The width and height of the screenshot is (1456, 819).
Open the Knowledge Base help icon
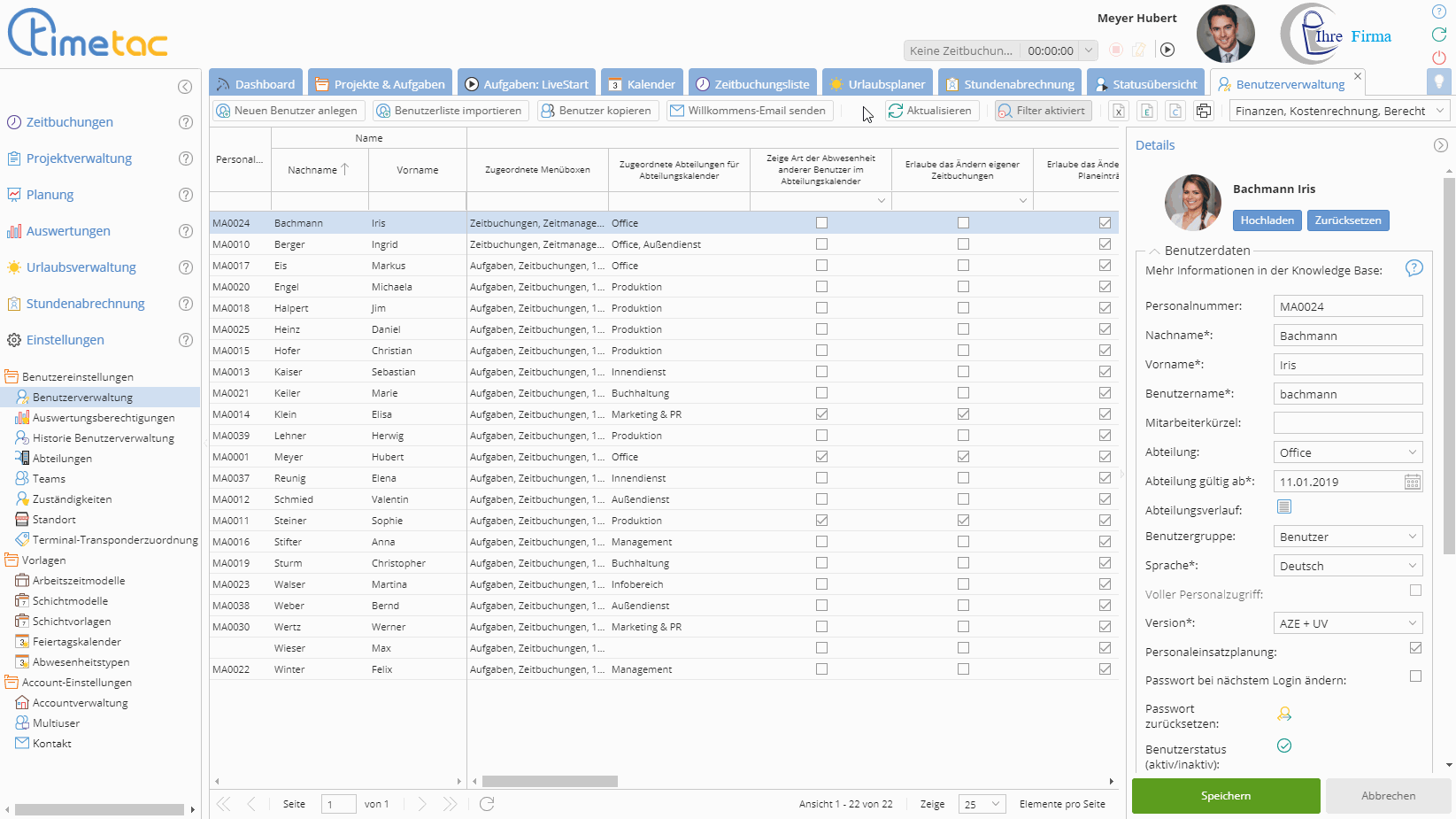click(x=1414, y=268)
